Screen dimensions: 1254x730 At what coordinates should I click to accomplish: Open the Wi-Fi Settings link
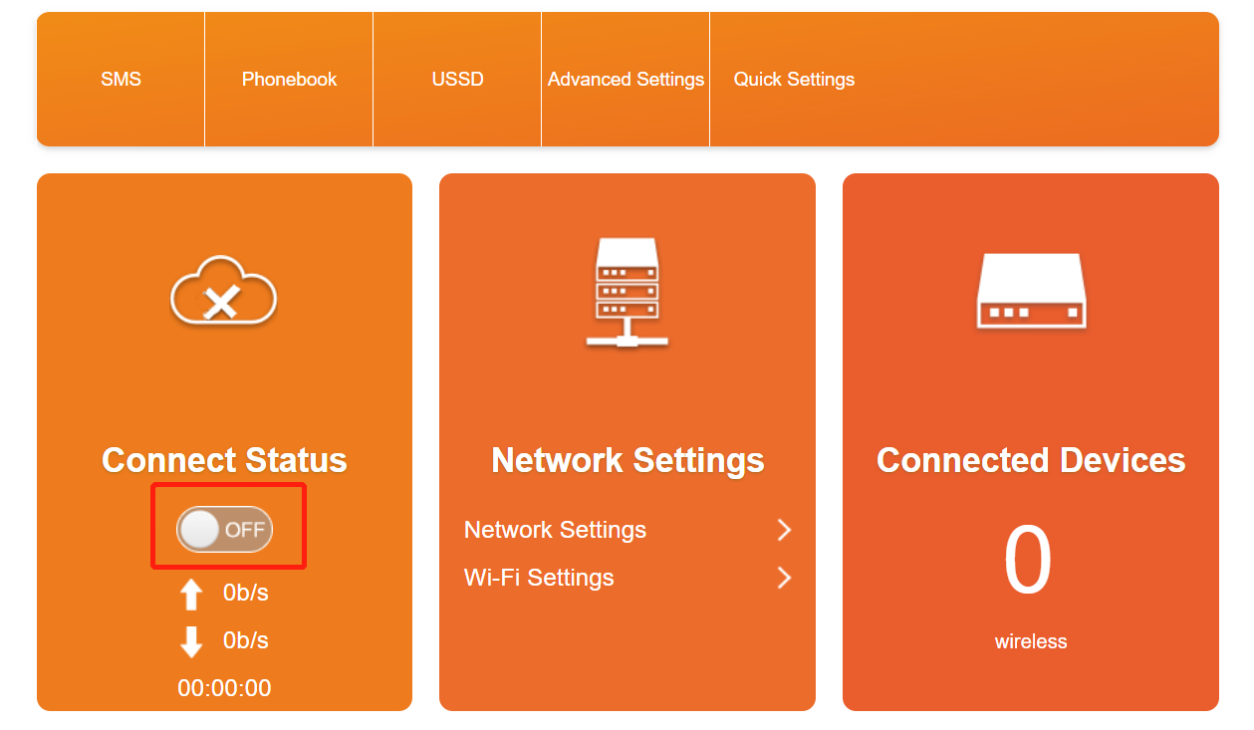pos(539,578)
